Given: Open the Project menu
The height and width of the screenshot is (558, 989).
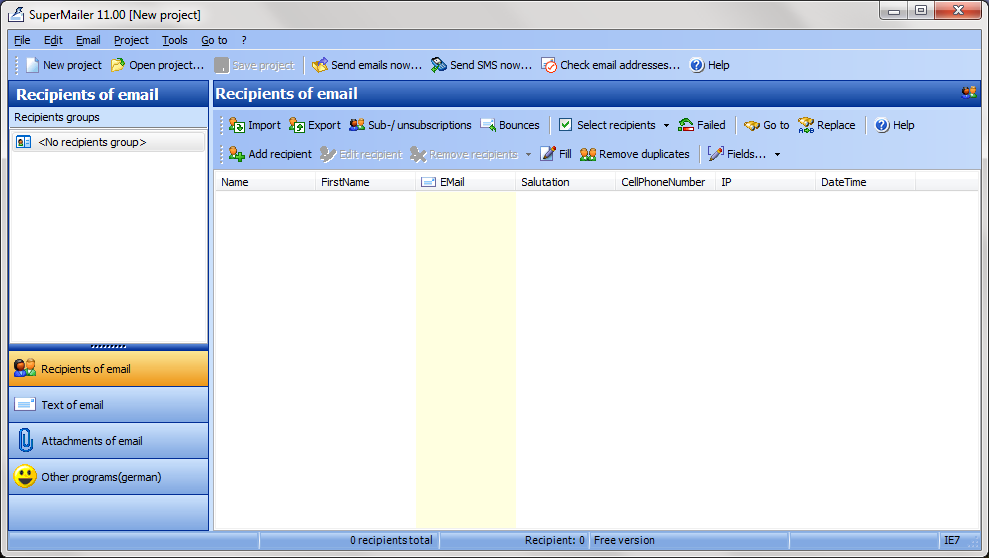Looking at the screenshot, I should point(131,40).
